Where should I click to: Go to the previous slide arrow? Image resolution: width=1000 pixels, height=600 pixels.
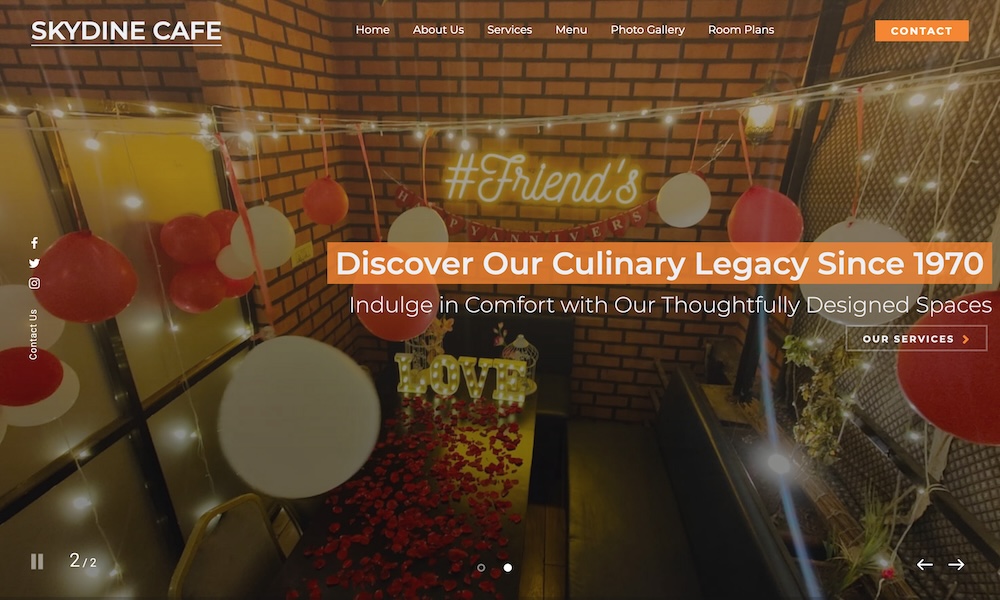coord(925,564)
